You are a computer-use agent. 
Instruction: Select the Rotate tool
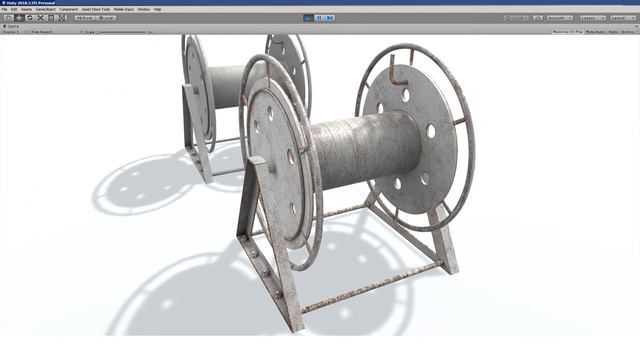click(30, 18)
